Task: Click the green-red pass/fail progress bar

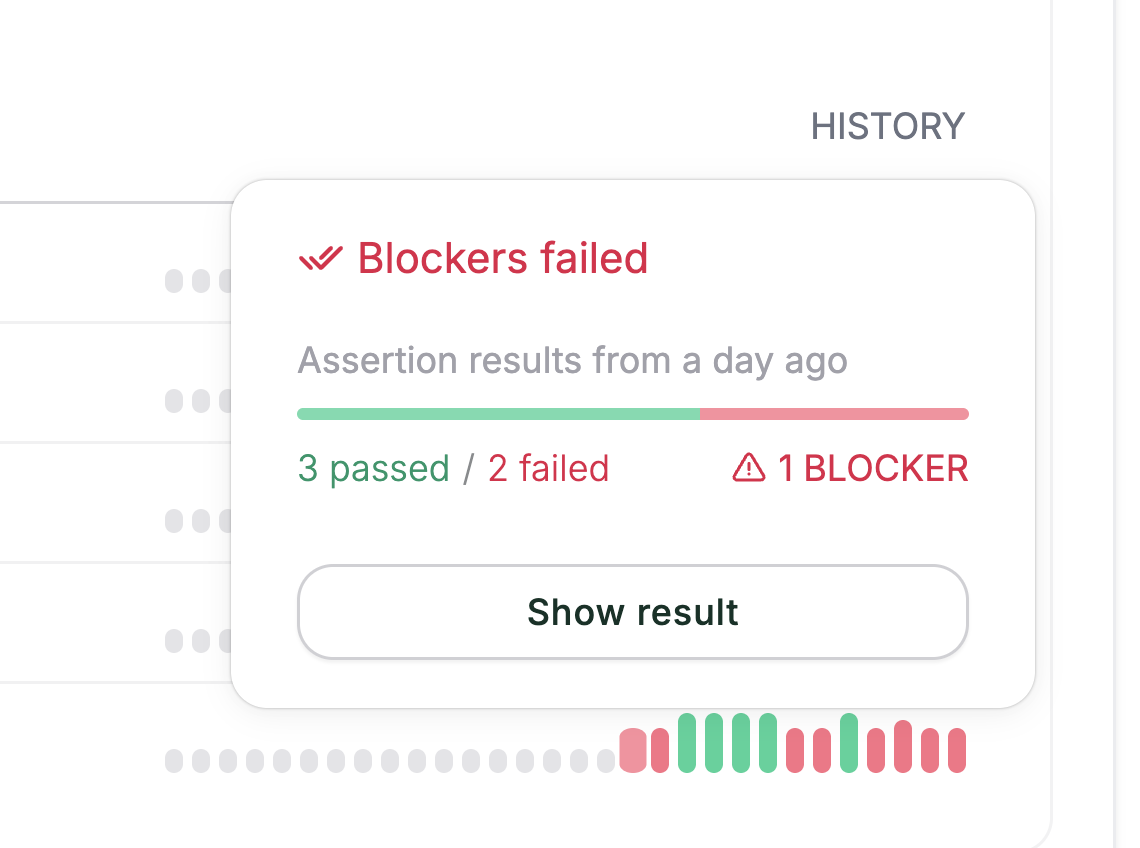Action: tap(632, 413)
